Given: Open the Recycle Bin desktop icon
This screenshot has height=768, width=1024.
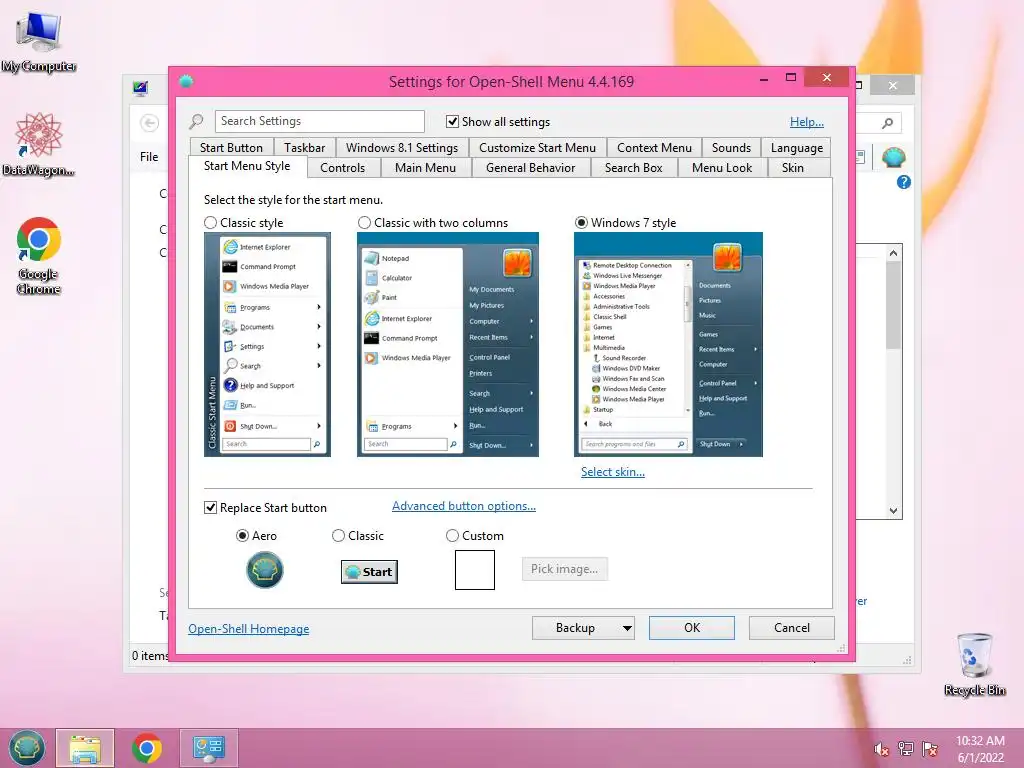Looking at the screenshot, I should click(974, 665).
